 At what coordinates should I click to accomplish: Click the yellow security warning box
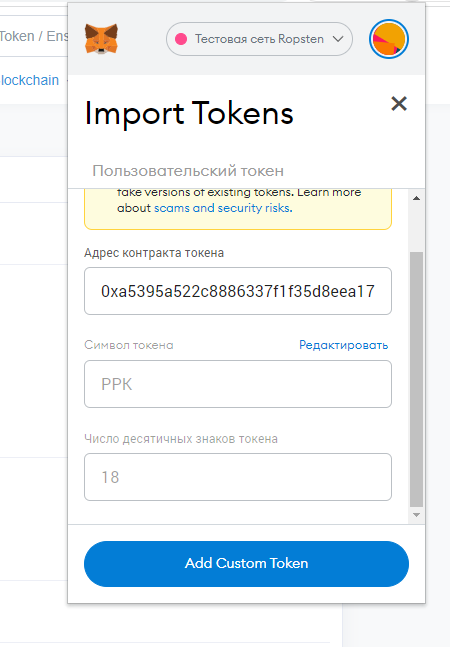coord(238,209)
